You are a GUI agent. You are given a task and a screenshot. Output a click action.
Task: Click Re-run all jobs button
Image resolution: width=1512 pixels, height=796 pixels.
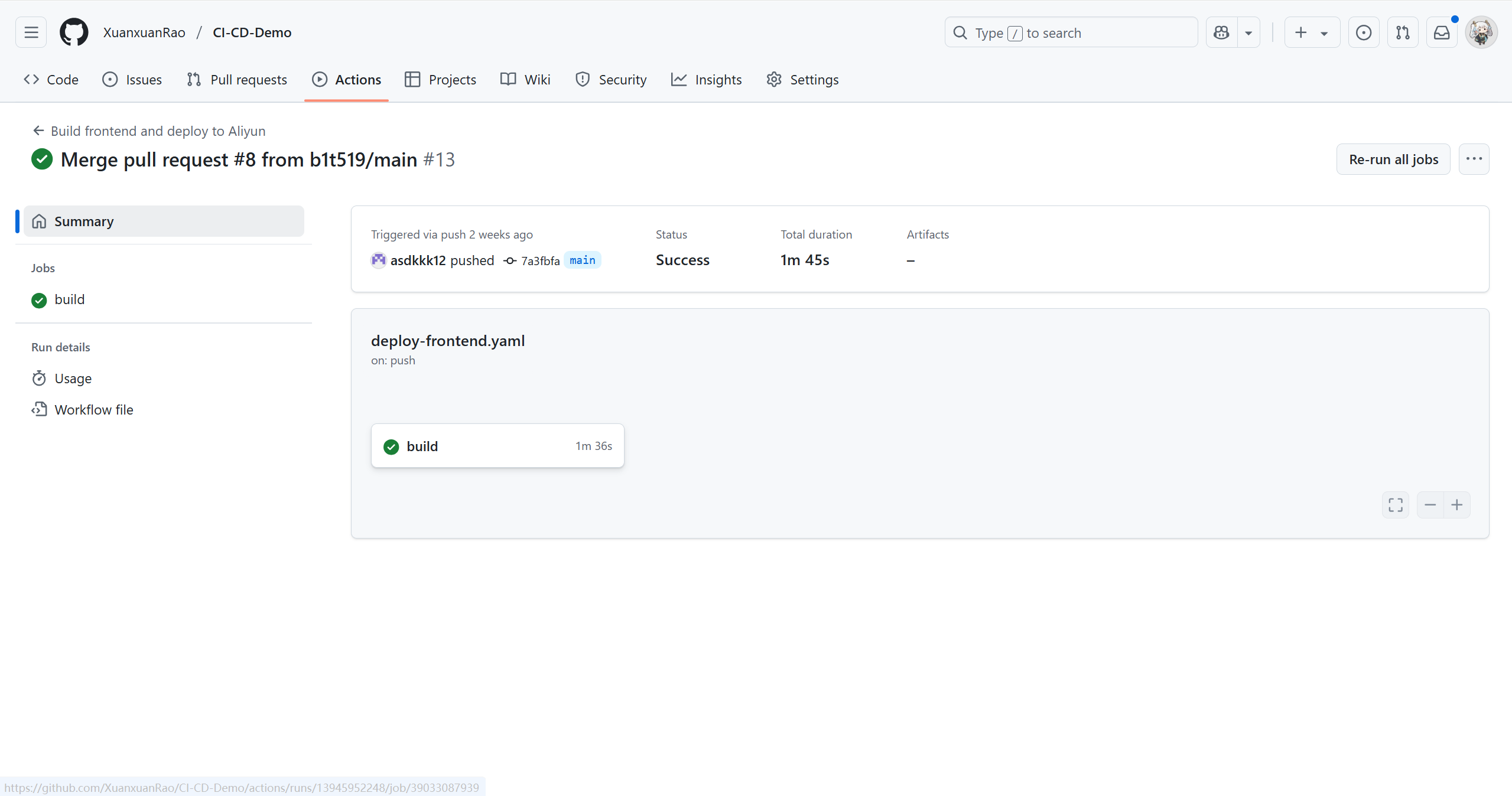tap(1393, 159)
